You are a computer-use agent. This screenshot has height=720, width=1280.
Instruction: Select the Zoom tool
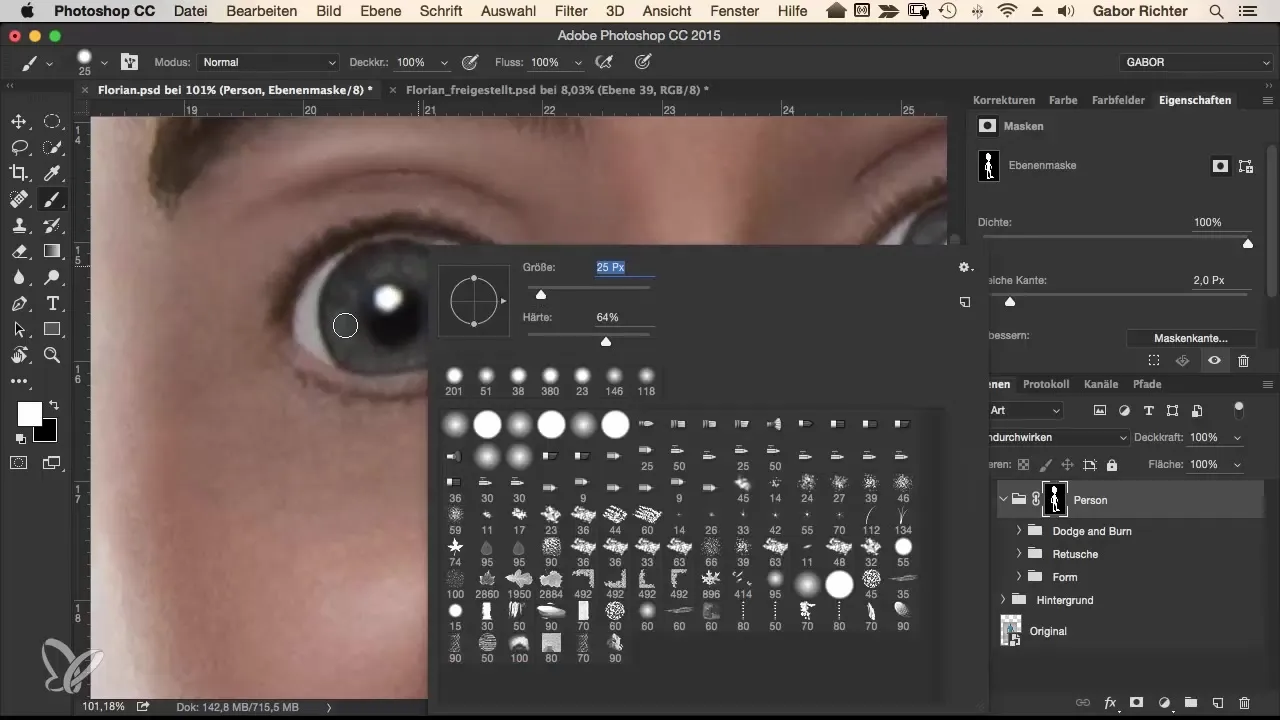click(52, 356)
